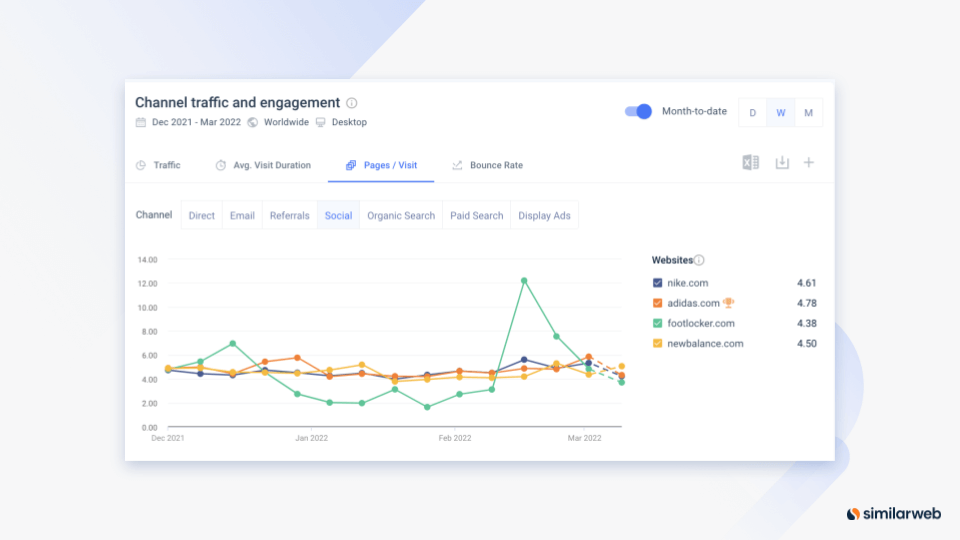Choose the Display Ads channel

(x=544, y=216)
